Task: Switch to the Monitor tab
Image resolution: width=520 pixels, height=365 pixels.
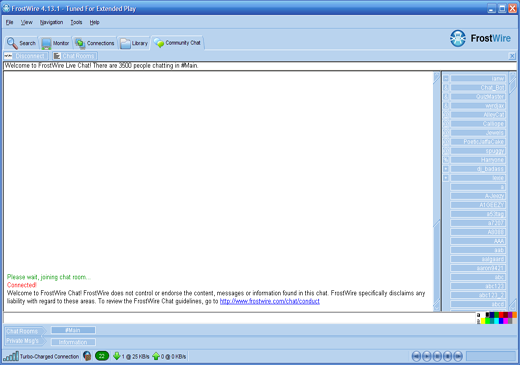Action: point(55,43)
